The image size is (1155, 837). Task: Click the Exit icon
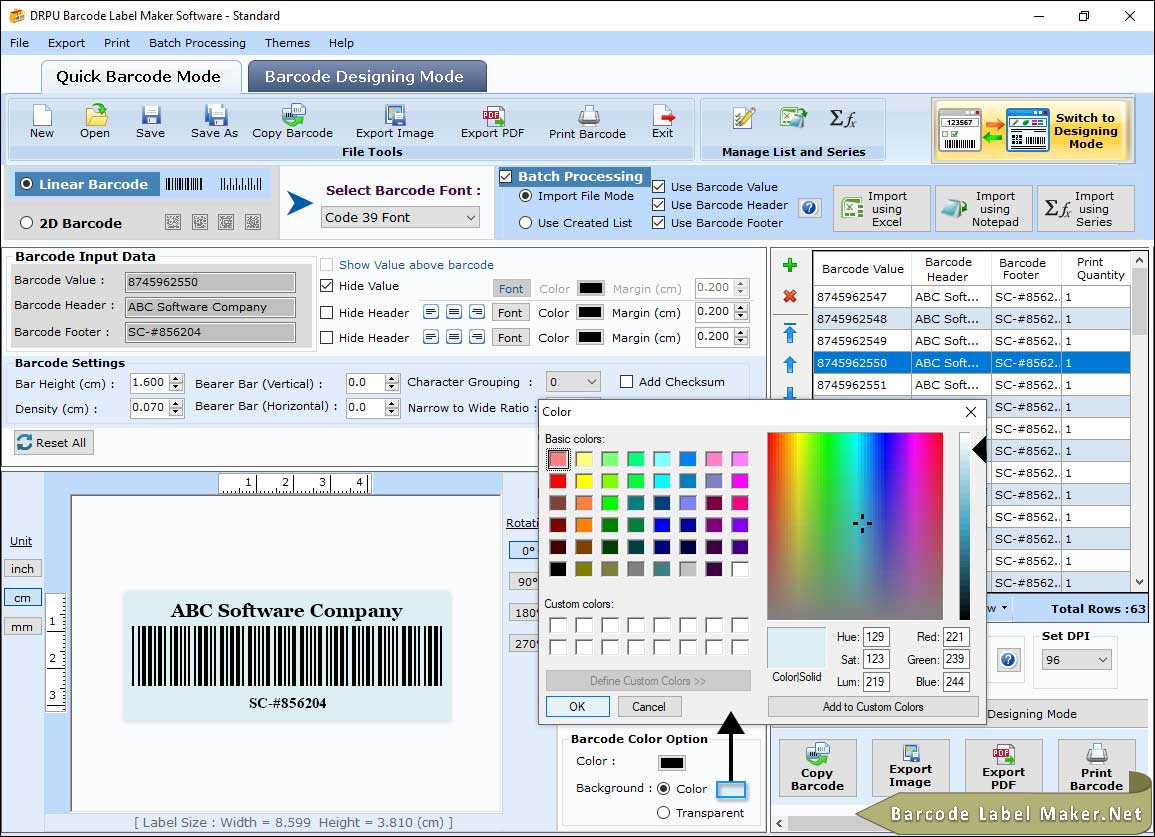click(x=662, y=122)
